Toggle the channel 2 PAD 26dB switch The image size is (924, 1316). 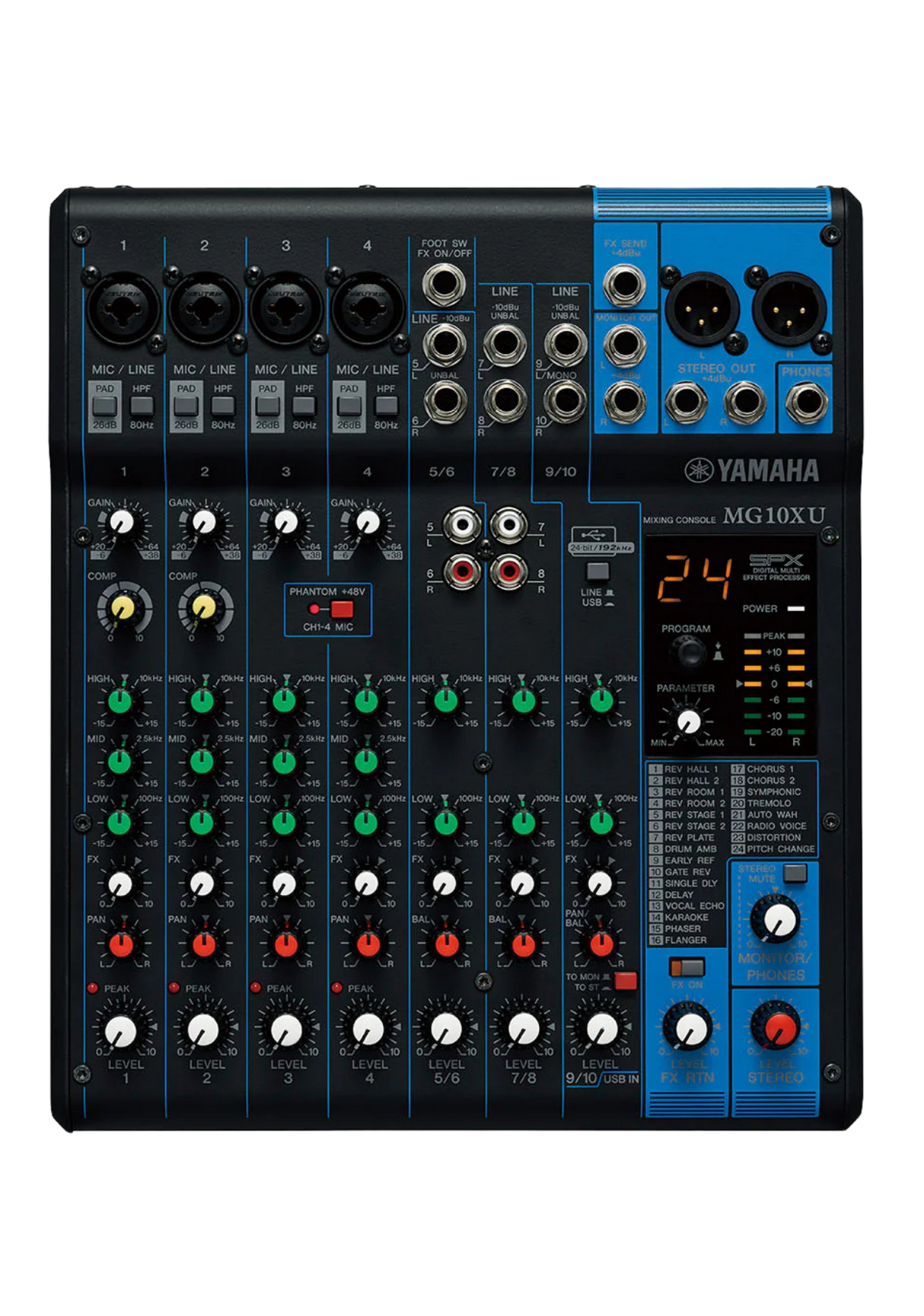click(x=186, y=406)
